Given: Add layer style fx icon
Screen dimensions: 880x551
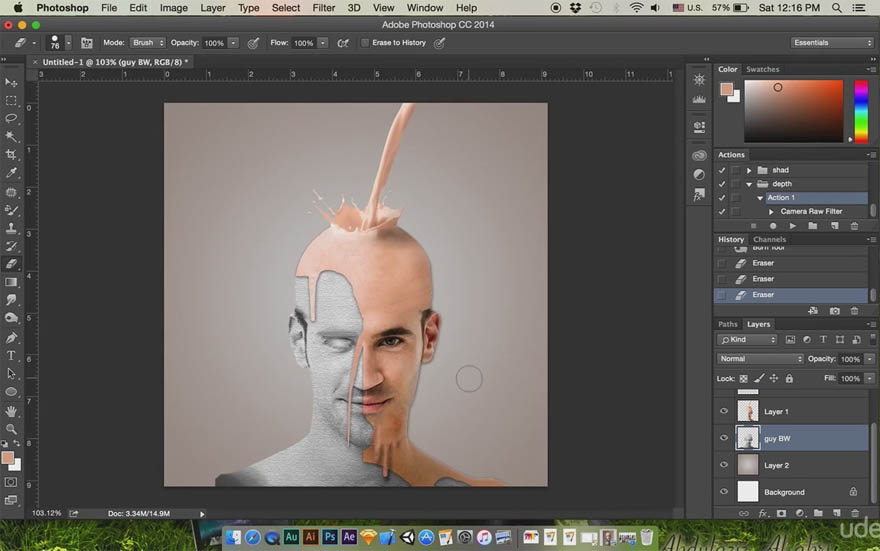Looking at the screenshot, I should (763, 513).
